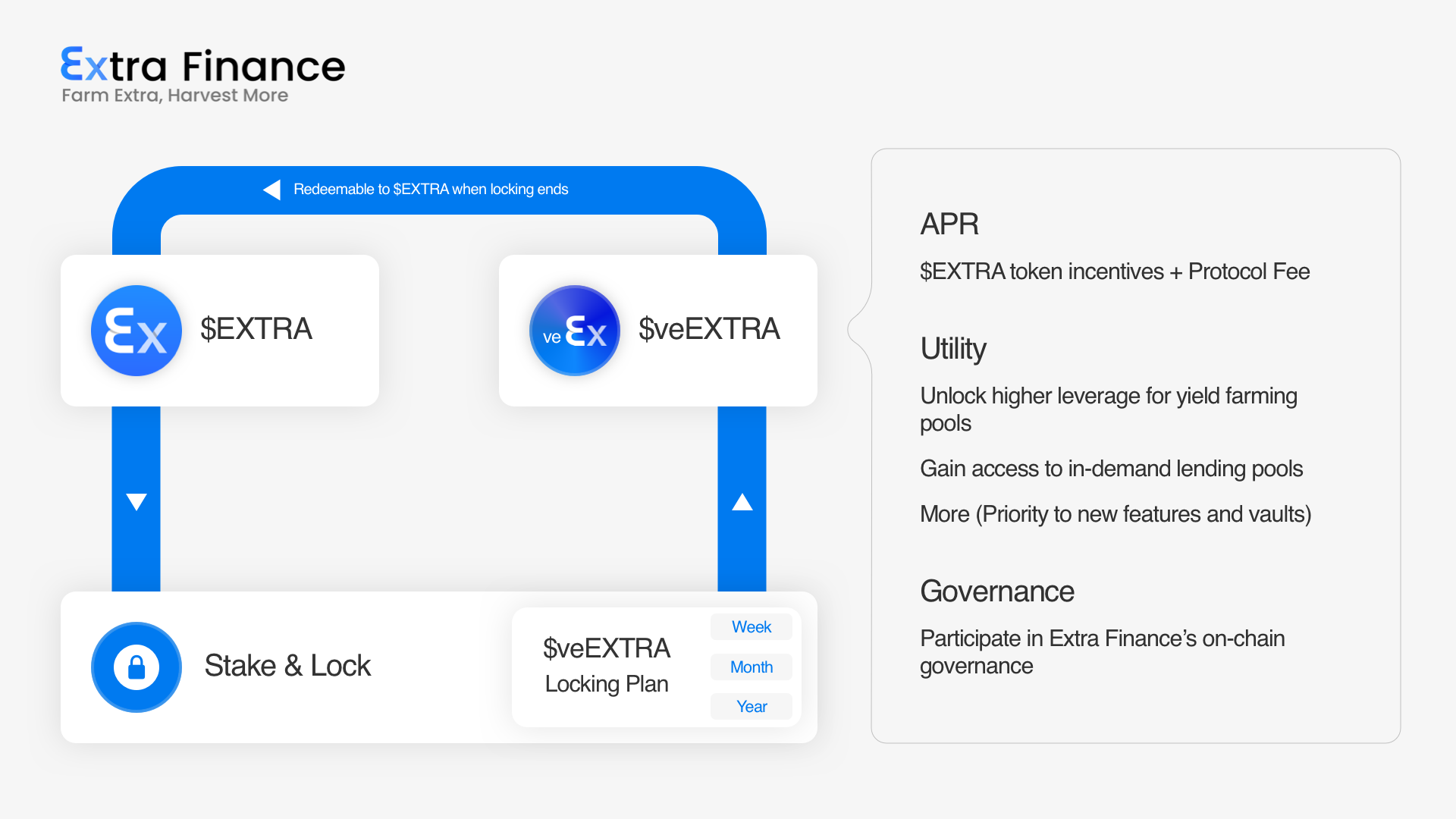Click the Utility heading

(953, 349)
